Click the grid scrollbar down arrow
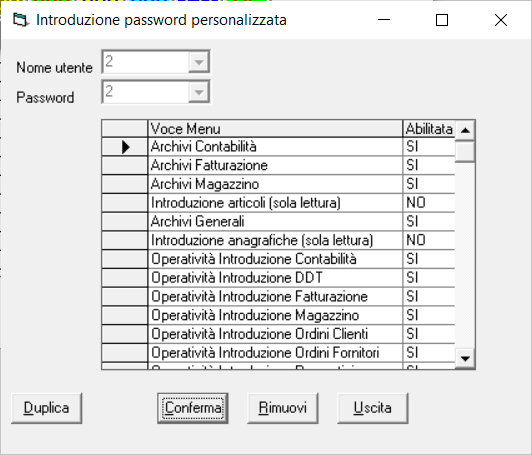 (x=465, y=359)
